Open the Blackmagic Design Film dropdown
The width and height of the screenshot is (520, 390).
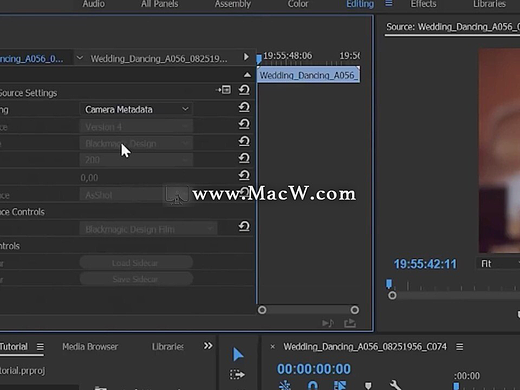tap(148, 229)
